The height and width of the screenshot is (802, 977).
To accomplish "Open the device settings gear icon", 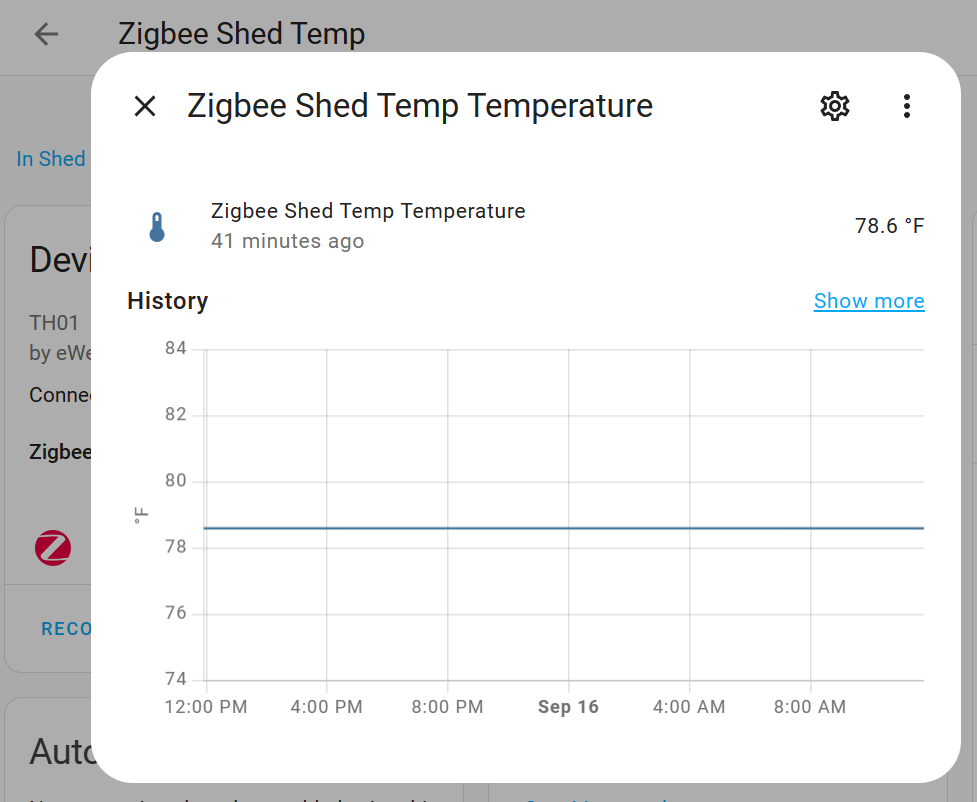I will (x=834, y=106).
